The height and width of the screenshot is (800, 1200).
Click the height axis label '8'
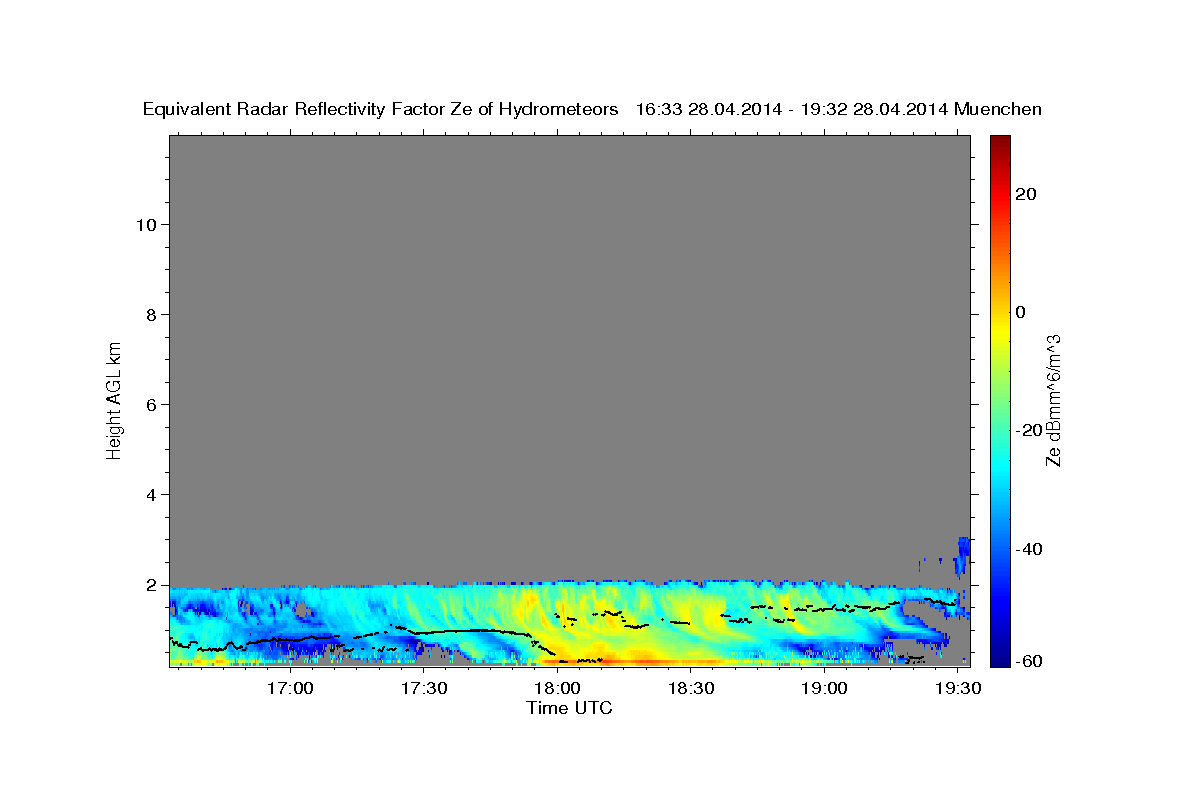[x=151, y=315]
